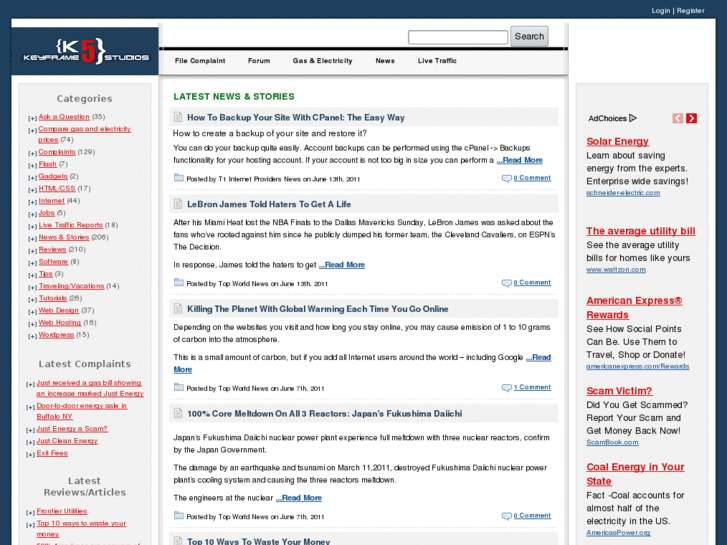The width and height of the screenshot is (727, 545).
Task: Expand the HTML/CSS category
Action: [x=32, y=190]
